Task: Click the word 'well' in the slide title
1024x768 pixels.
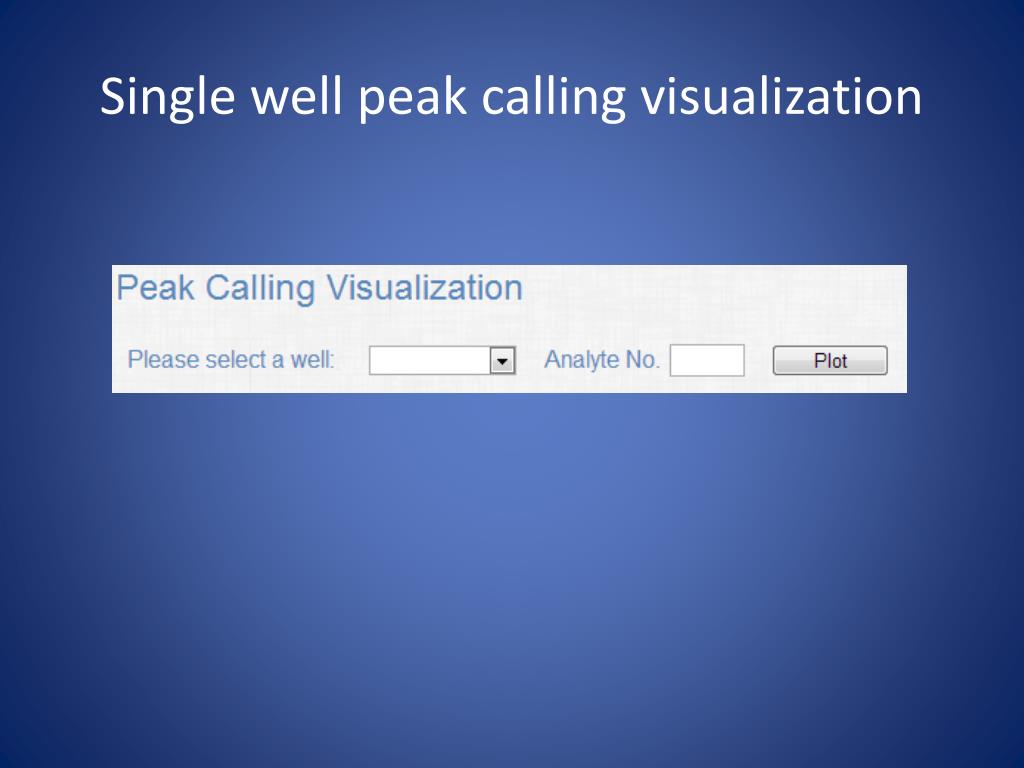Action: 297,96
